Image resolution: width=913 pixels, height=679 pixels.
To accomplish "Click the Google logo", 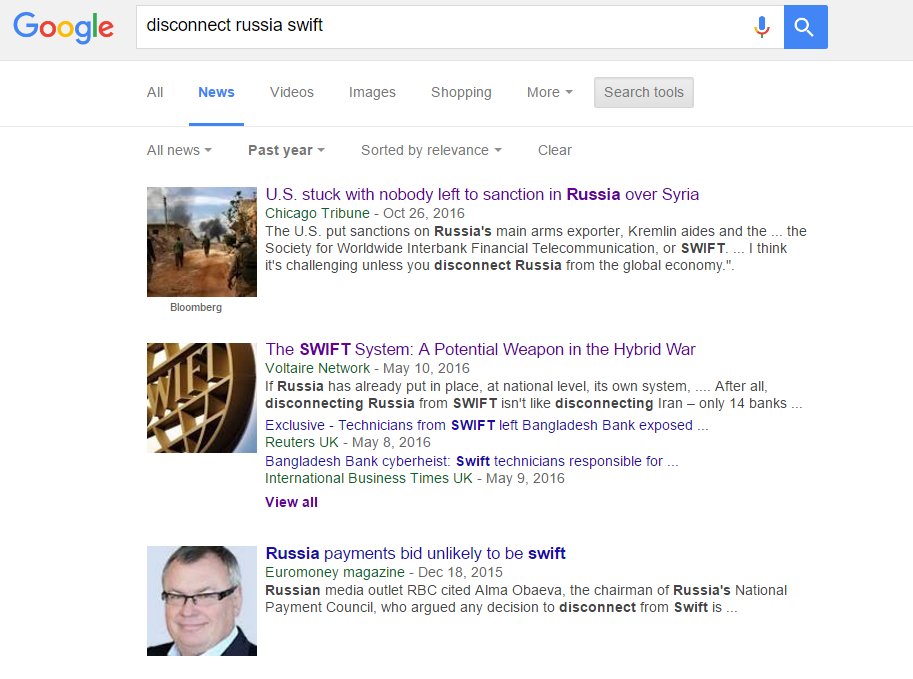I will [63, 27].
